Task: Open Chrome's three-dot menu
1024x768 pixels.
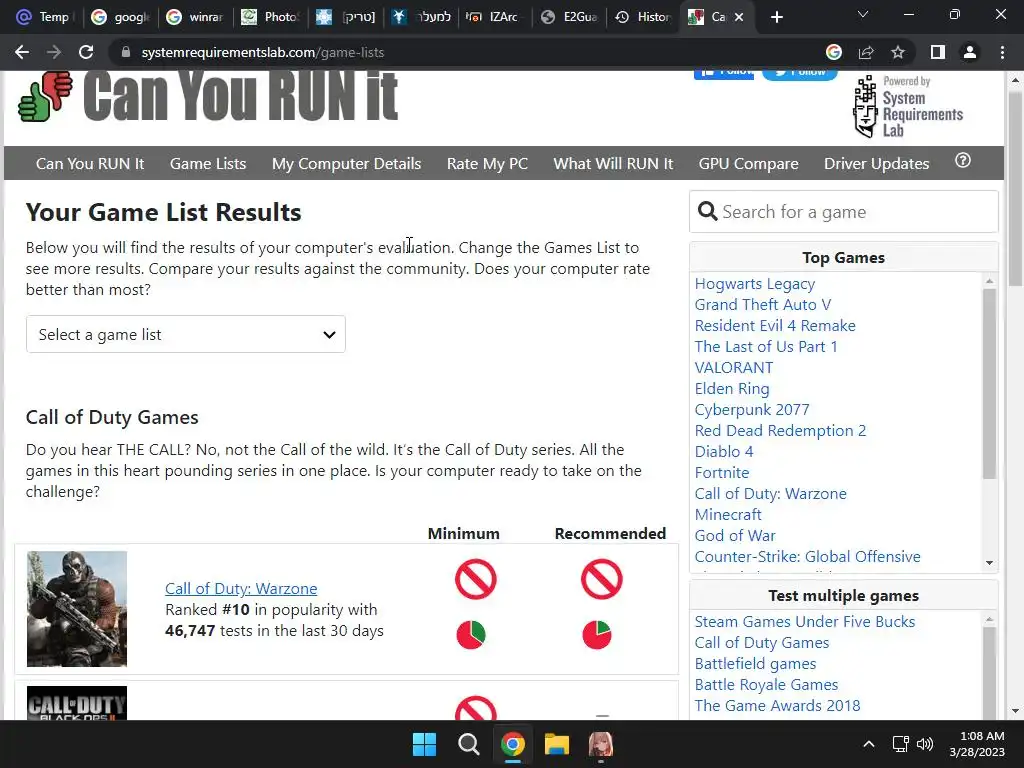Action: (x=1002, y=52)
